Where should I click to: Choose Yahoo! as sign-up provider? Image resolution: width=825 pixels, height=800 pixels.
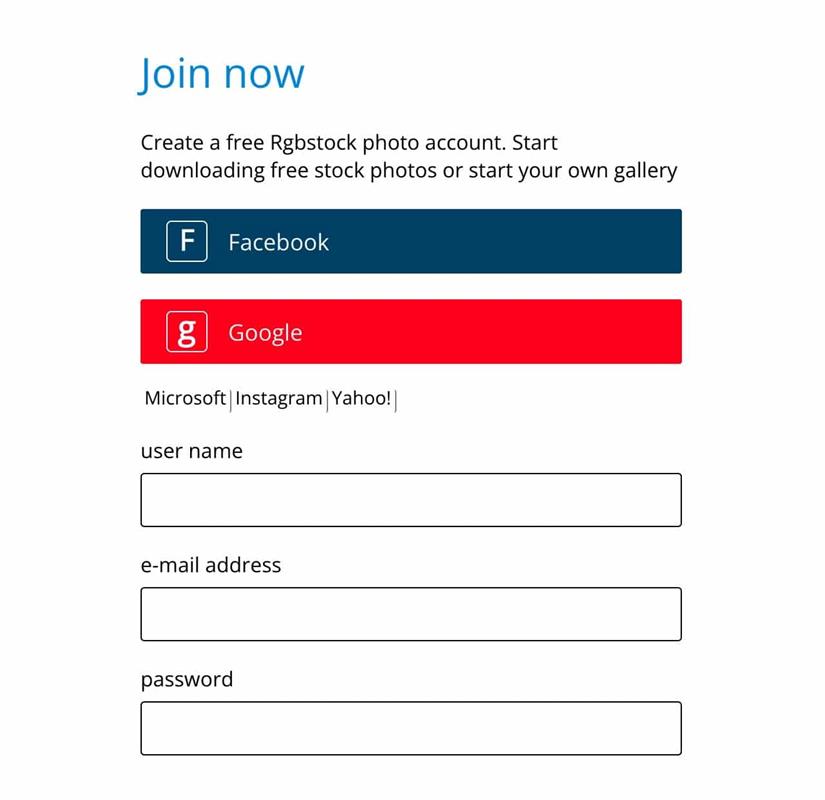361,398
